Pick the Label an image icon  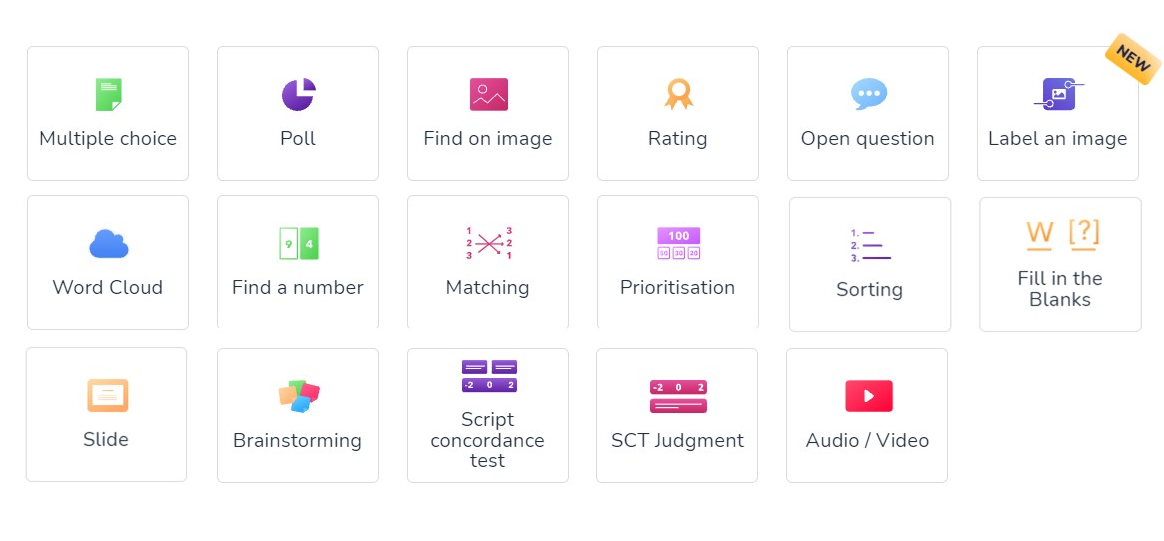(1059, 94)
